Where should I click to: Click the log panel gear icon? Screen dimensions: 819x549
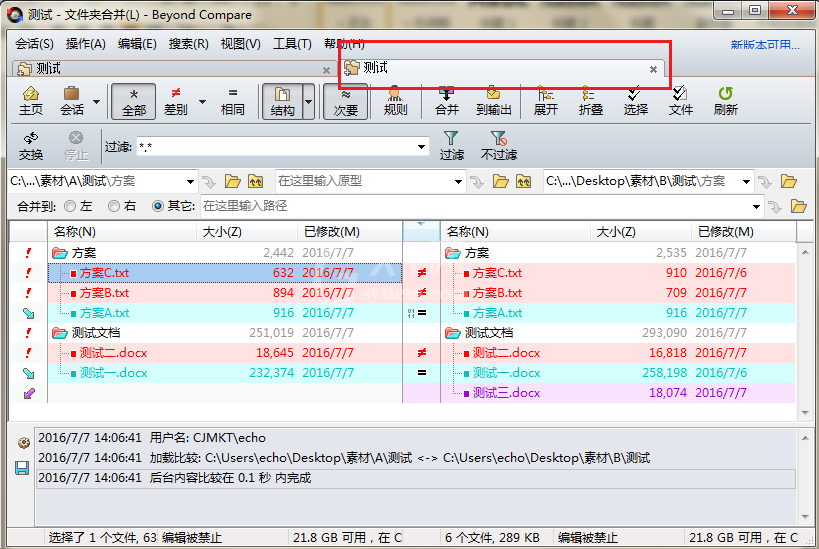(x=24, y=443)
